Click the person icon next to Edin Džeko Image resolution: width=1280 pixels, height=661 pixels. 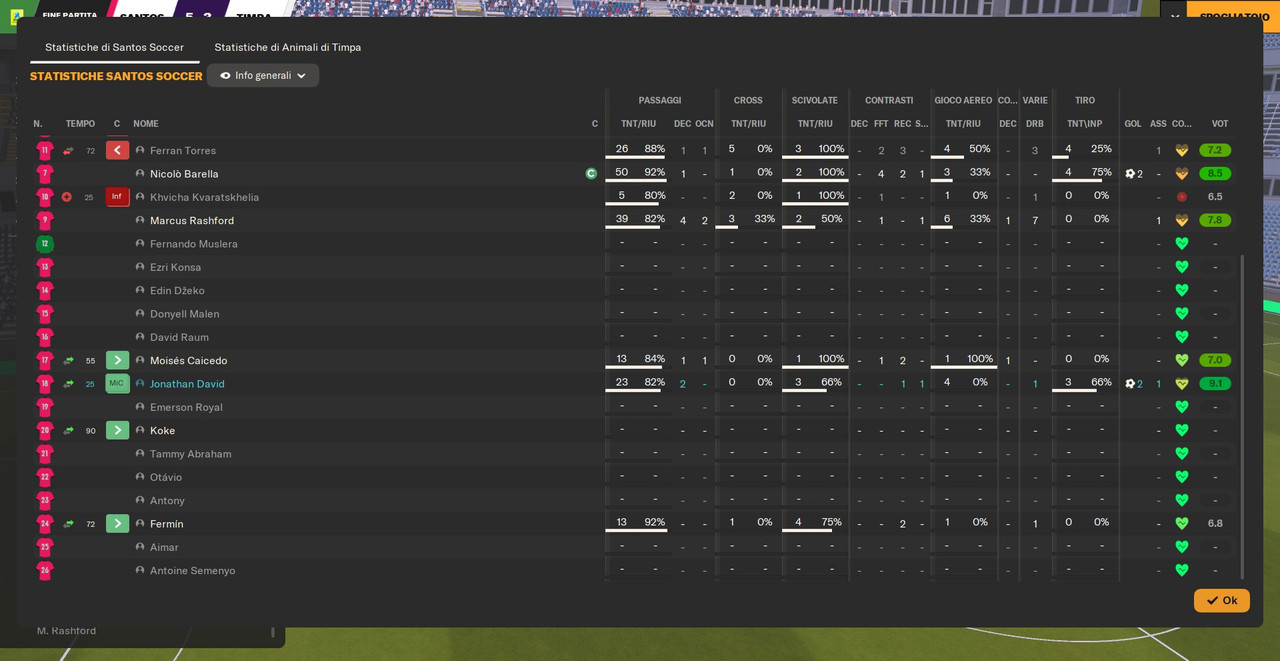click(x=140, y=290)
